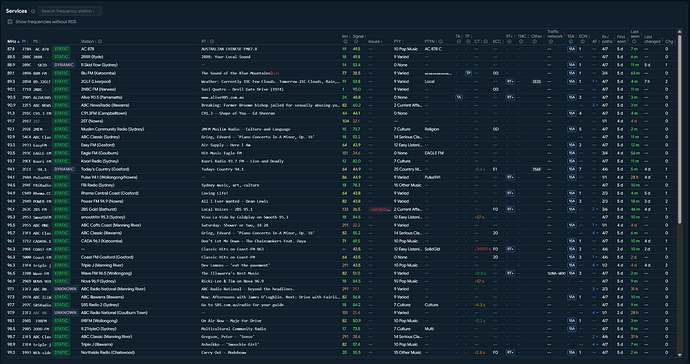The image size is (690, 364).
Task: Expand AF list in 2BS Gold Bathurst row
Action: 595,210
